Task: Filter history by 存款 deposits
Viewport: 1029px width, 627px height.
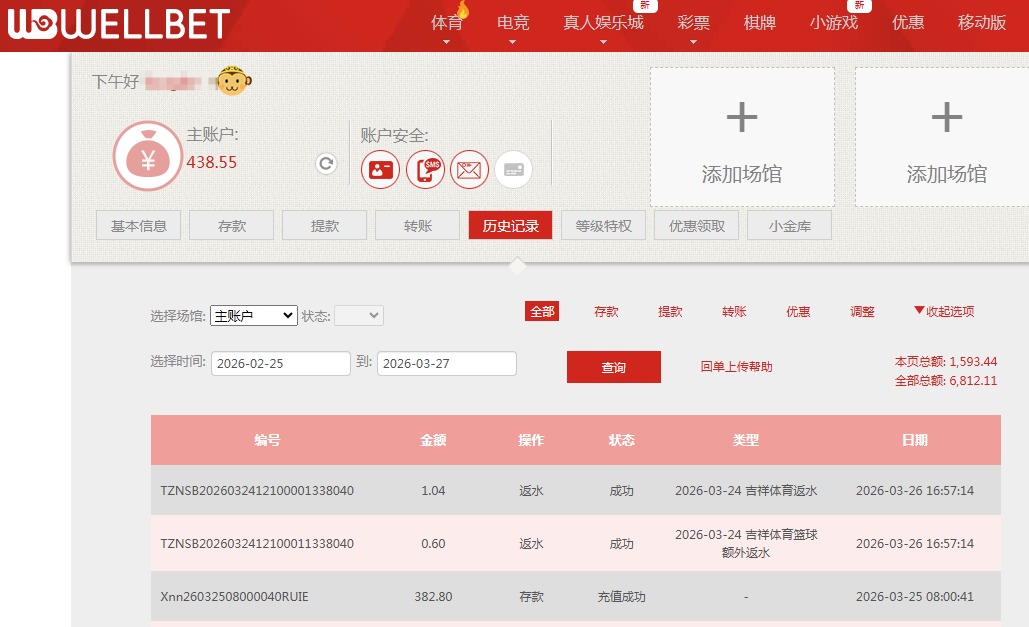Action: tap(606, 311)
